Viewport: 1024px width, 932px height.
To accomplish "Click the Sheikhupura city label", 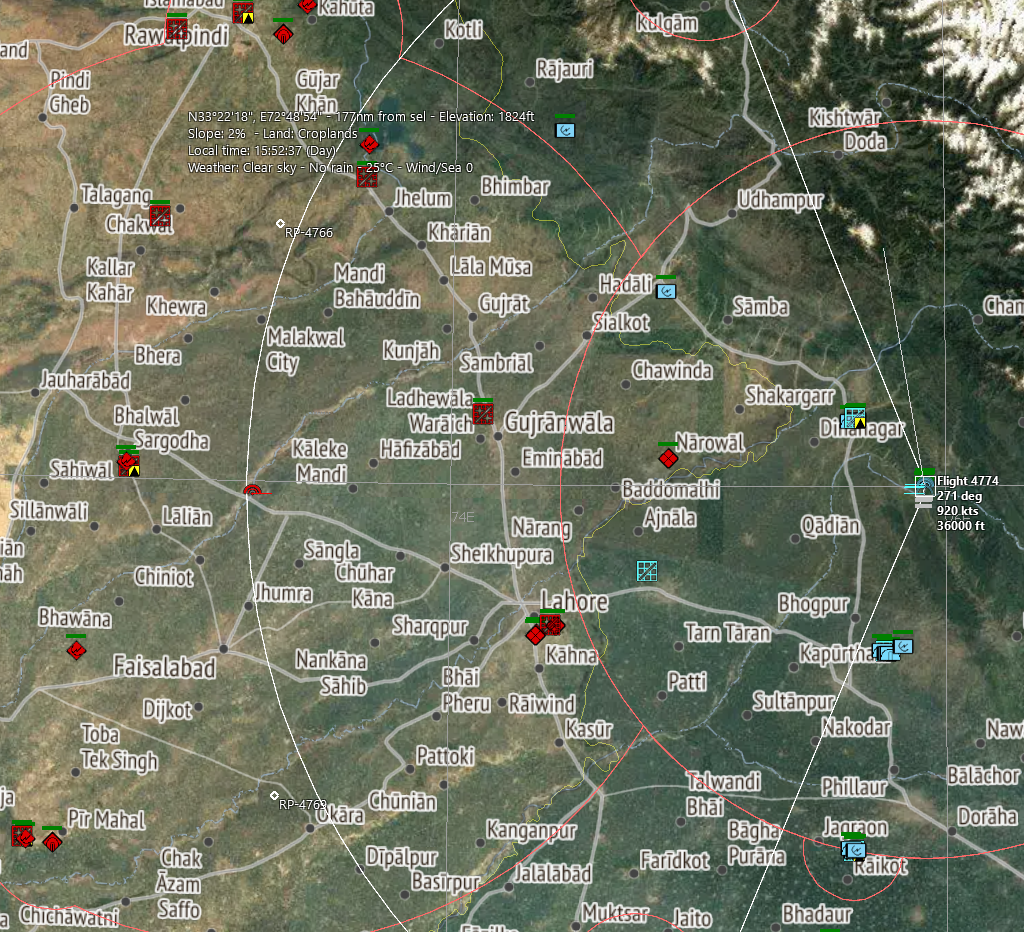I will tap(502, 554).
